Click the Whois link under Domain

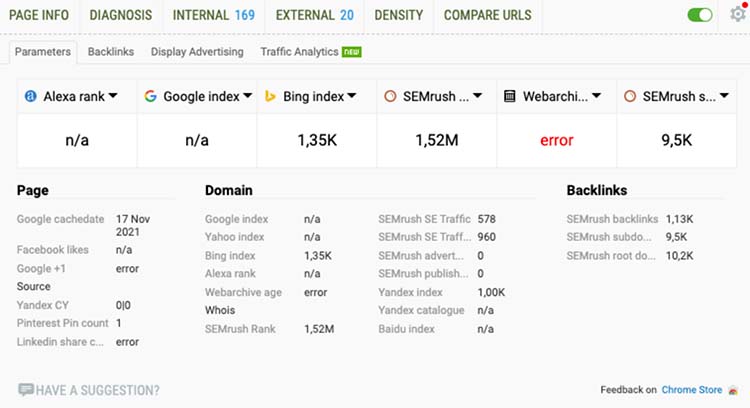point(219,311)
